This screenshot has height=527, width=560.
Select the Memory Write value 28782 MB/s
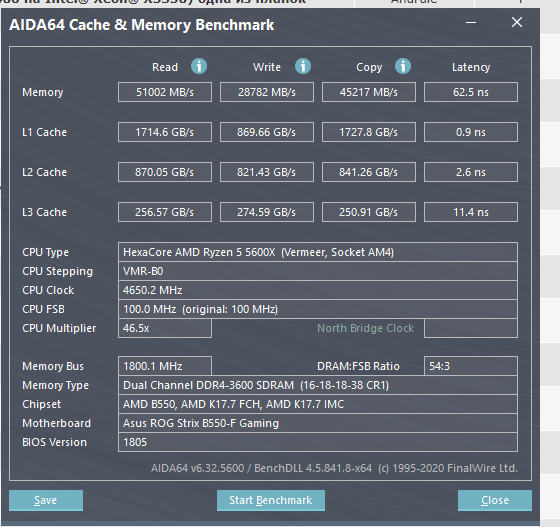pyautogui.click(x=267, y=92)
